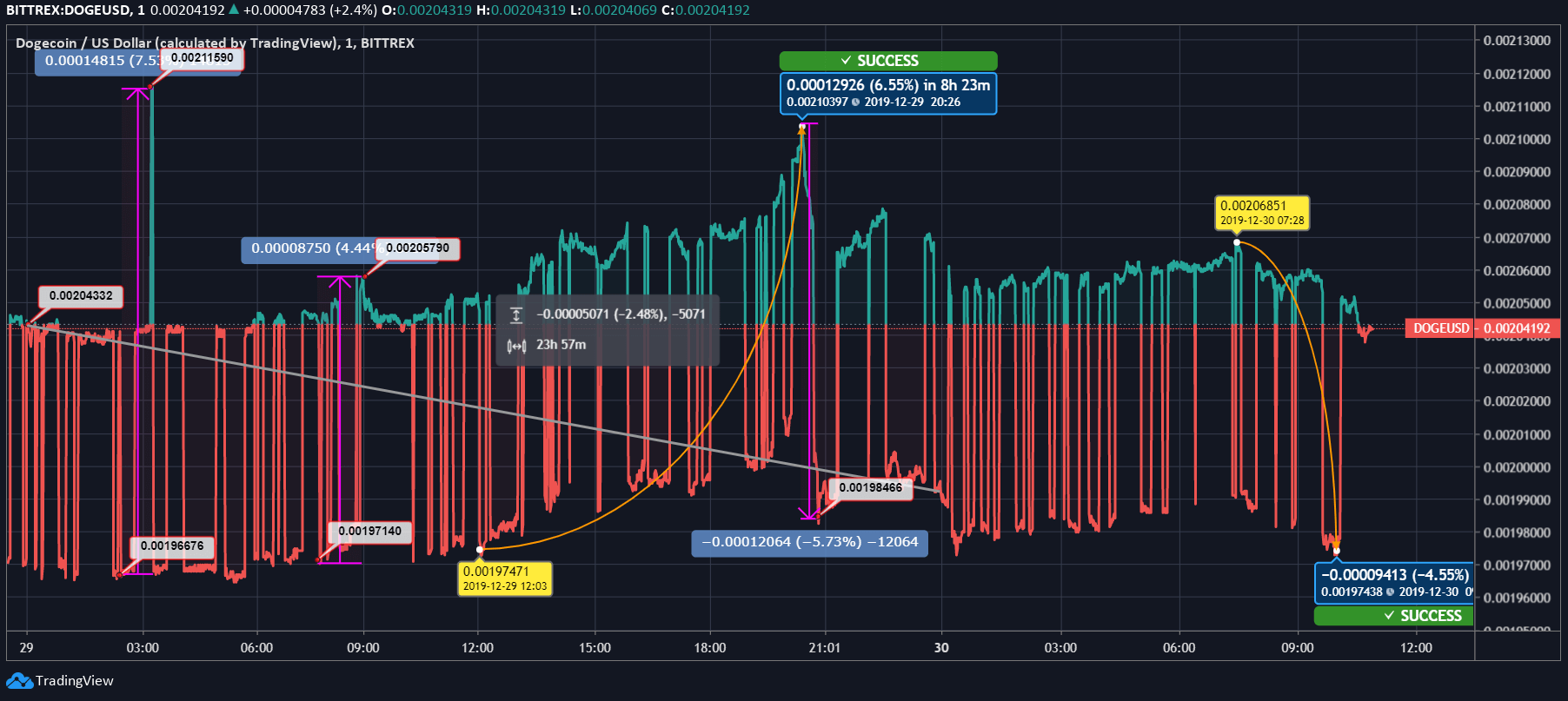Click the checkmark in the top SUCCESS badge
Screen dimensions: 1568x701
click(846, 61)
